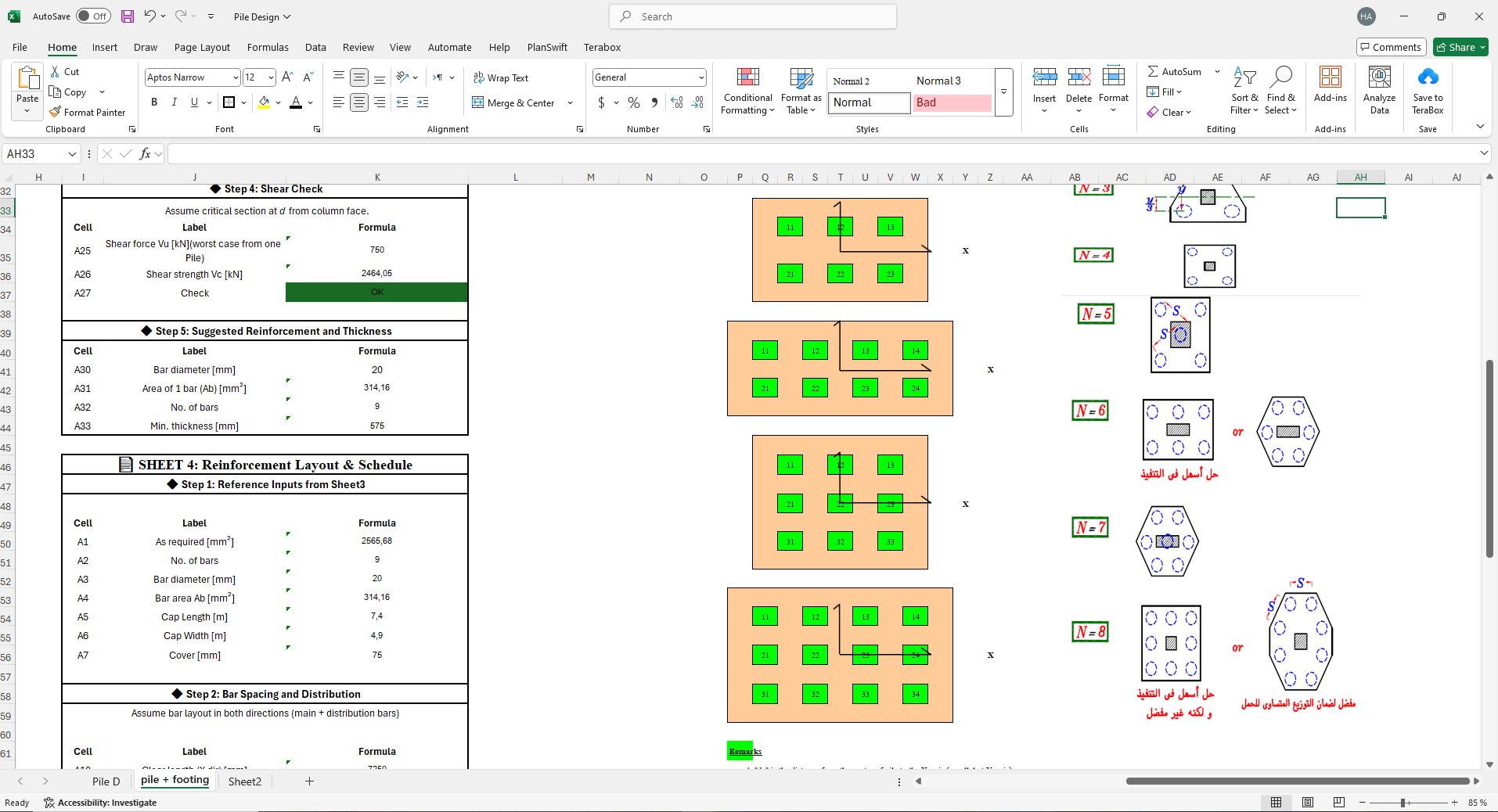Screen dimensions: 1498x812
Task: Click the Save to TeraBox cloud icon
Action: click(x=1428, y=77)
